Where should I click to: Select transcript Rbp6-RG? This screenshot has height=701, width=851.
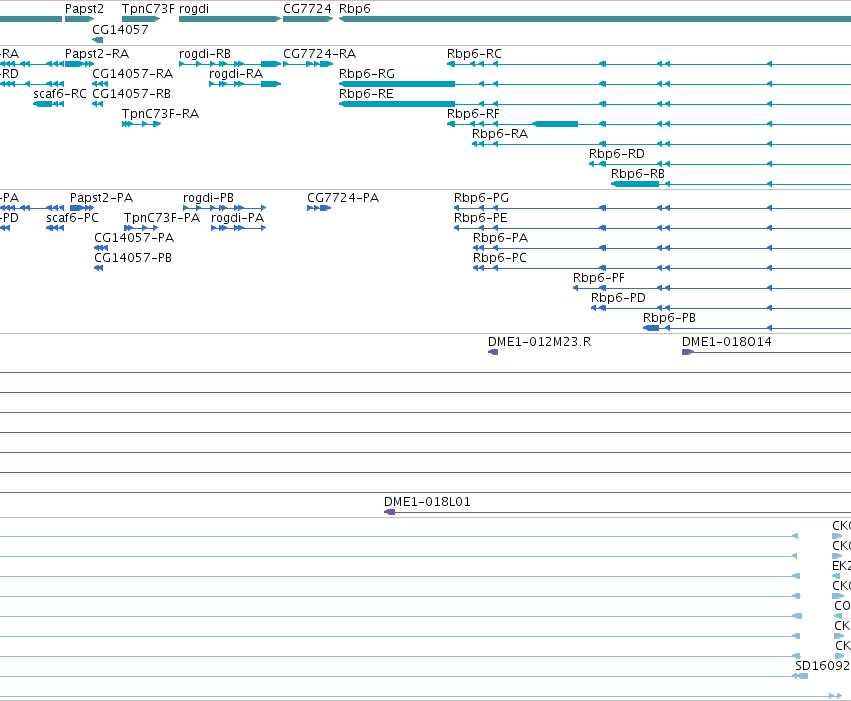(x=367, y=73)
